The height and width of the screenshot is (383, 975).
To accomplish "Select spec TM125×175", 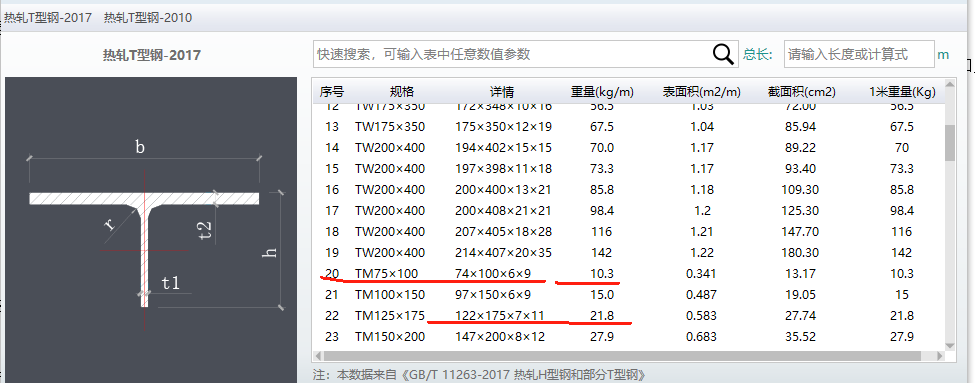I will tap(390, 316).
